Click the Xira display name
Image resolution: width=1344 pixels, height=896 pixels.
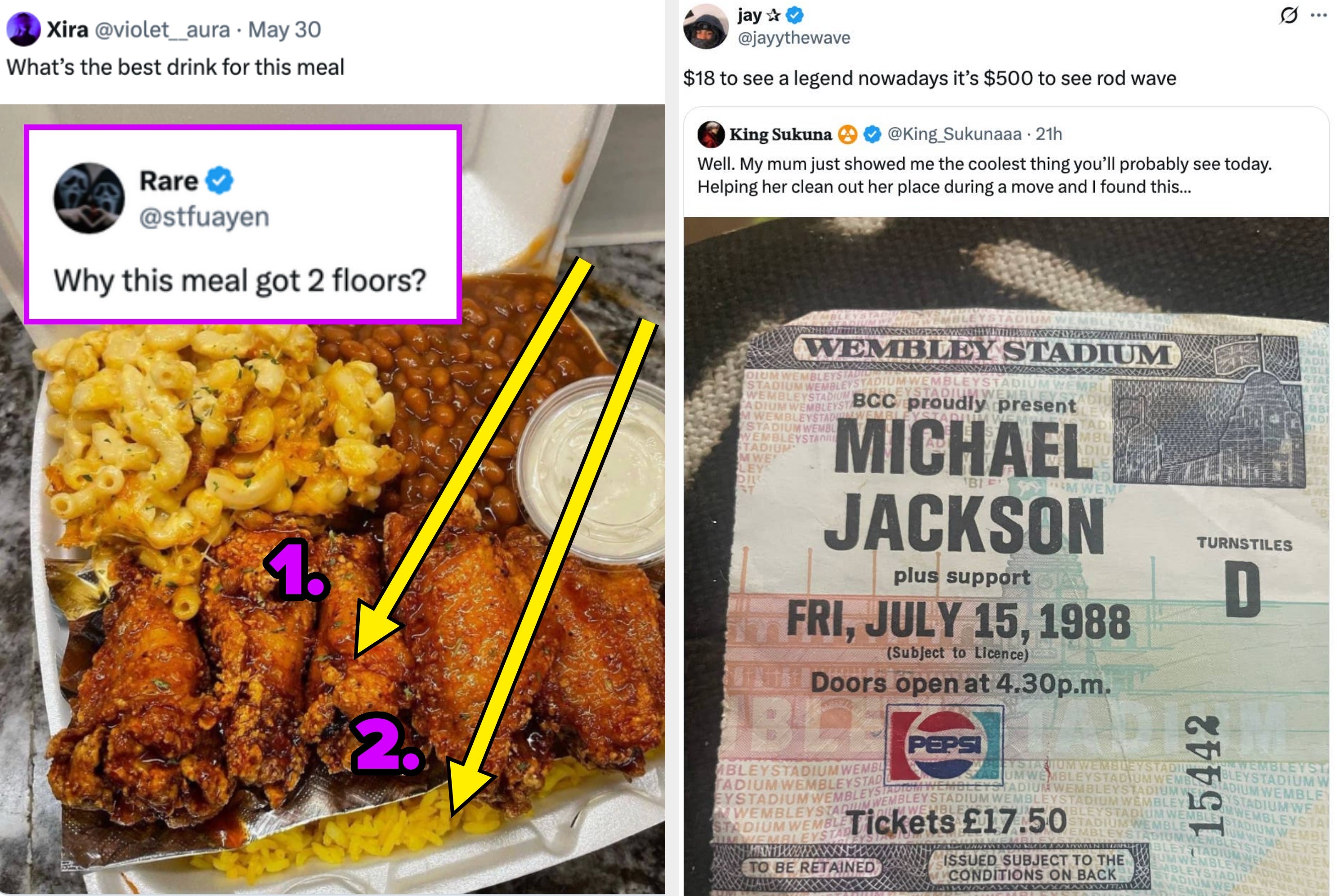tap(67, 30)
